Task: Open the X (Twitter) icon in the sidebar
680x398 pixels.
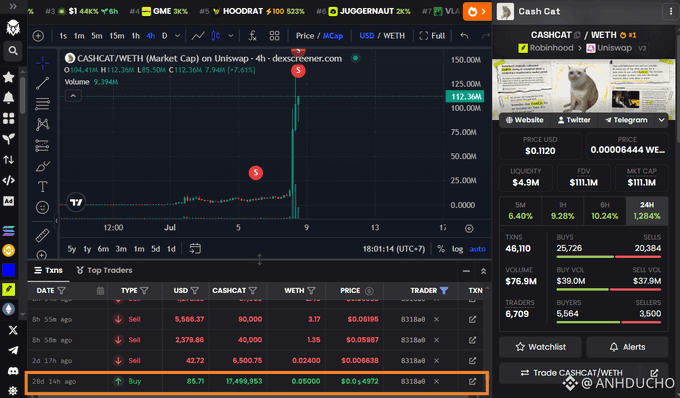Action: [13, 330]
